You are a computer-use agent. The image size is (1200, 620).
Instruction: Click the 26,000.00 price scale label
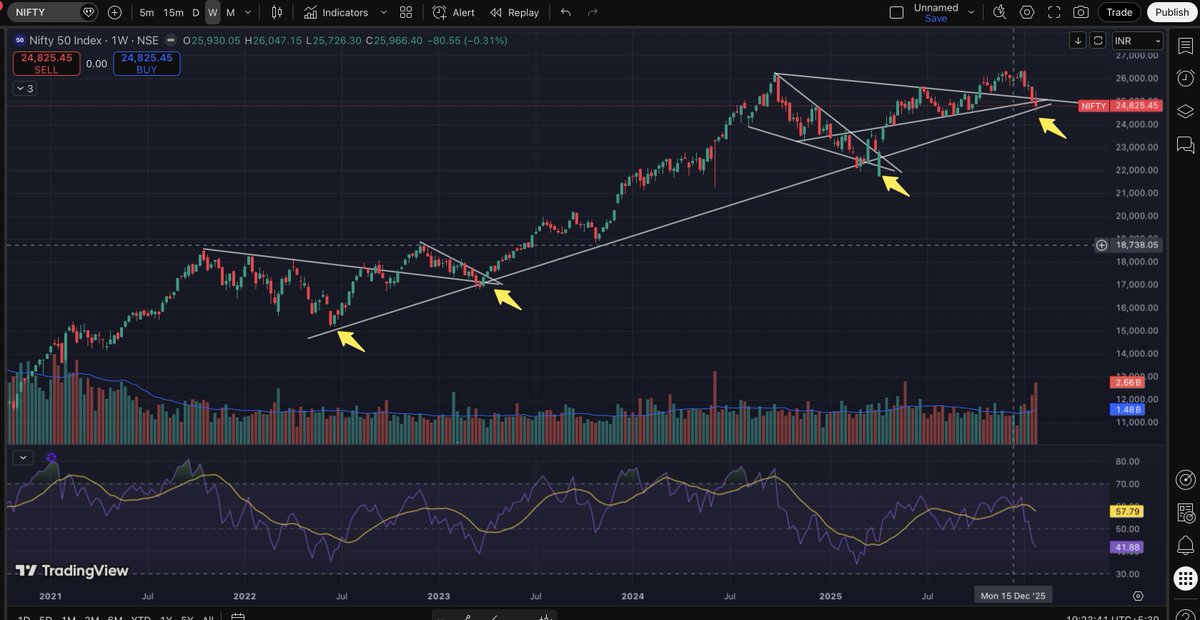[1139, 78]
